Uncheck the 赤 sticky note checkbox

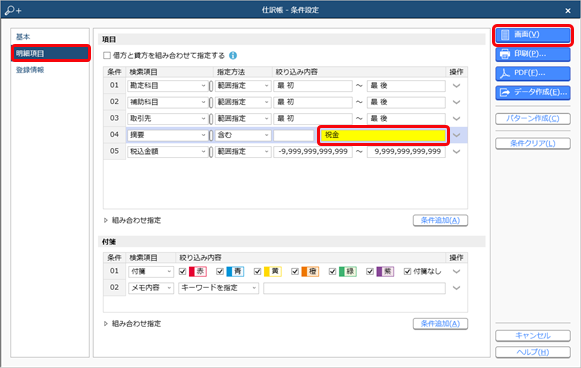182,272
